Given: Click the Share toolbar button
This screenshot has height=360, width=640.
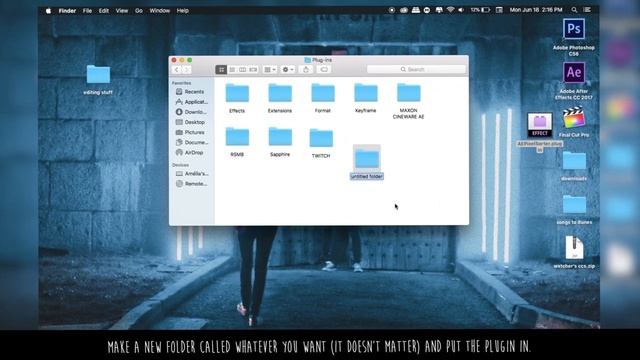Looking at the screenshot, I should pyautogui.click(x=306, y=70).
